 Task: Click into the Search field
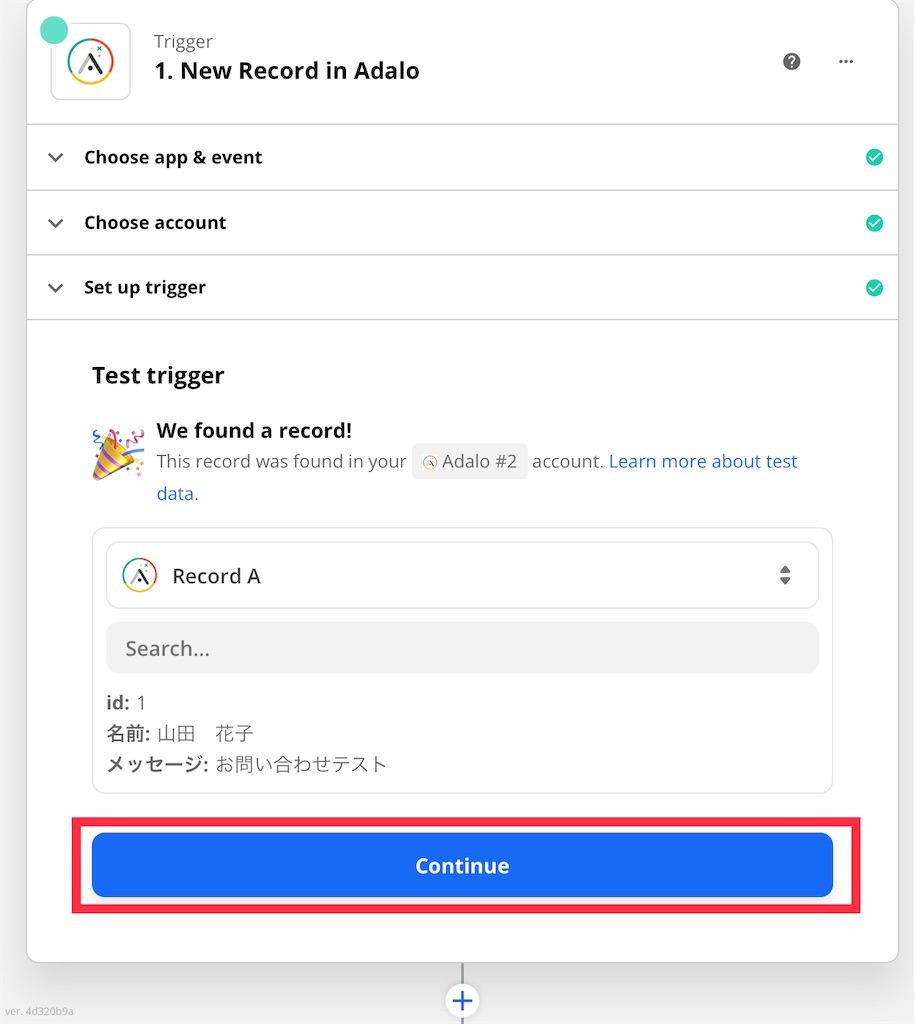pyautogui.click(x=462, y=648)
